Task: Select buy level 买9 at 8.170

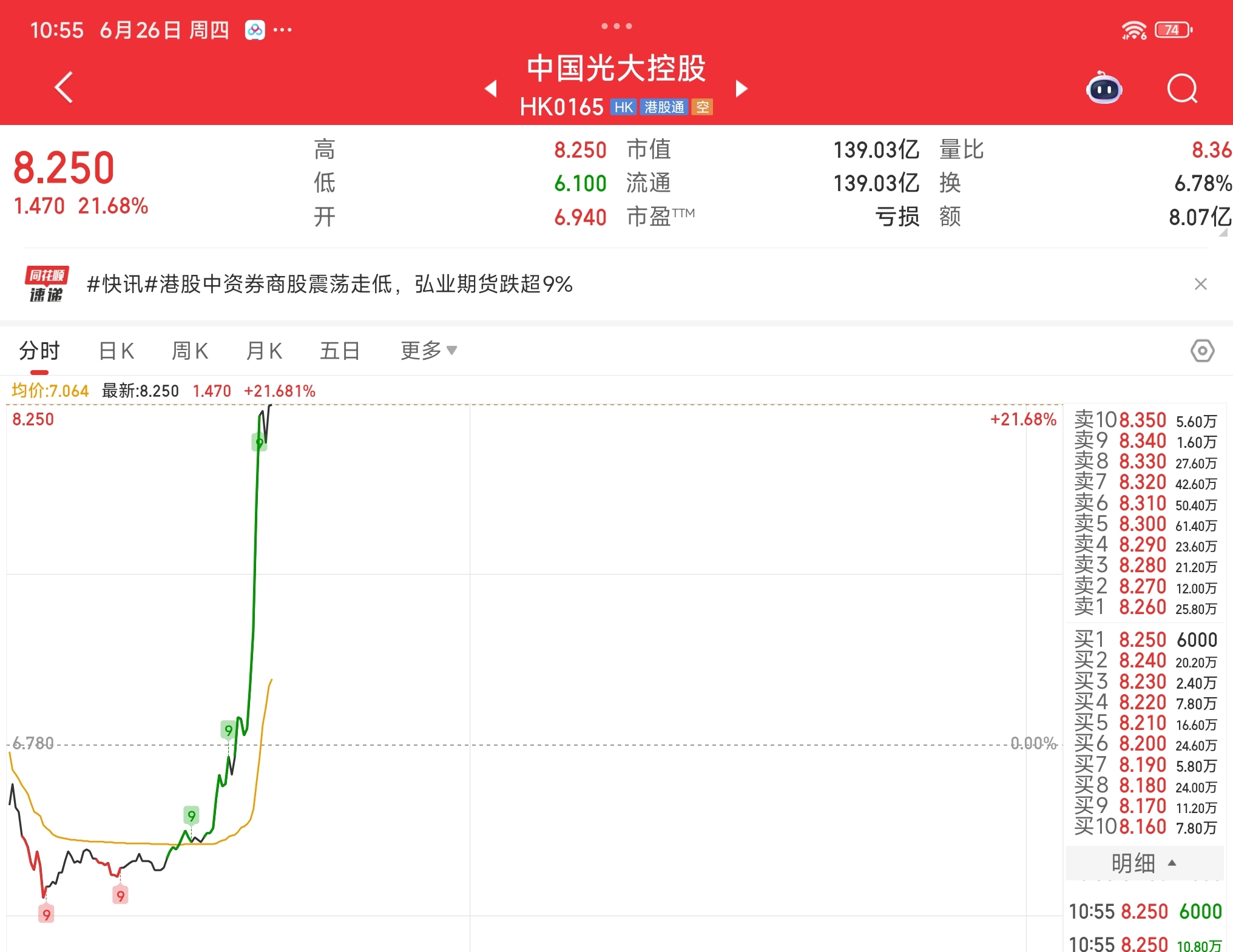Action: [1145, 806]
